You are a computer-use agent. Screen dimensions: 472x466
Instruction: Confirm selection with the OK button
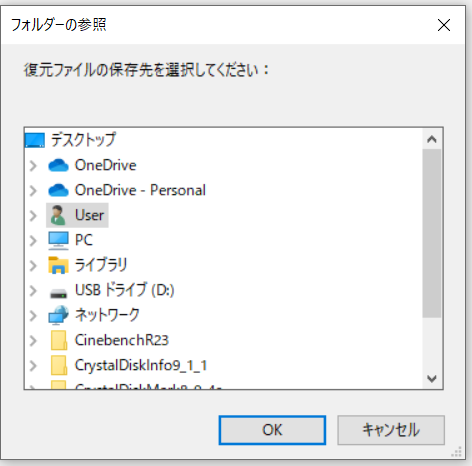click(x=272, y=430)
